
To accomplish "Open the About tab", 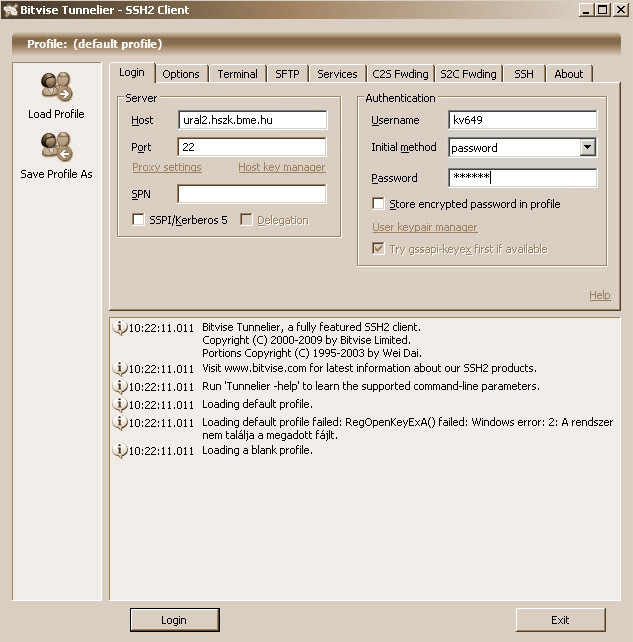I will 568,74.
